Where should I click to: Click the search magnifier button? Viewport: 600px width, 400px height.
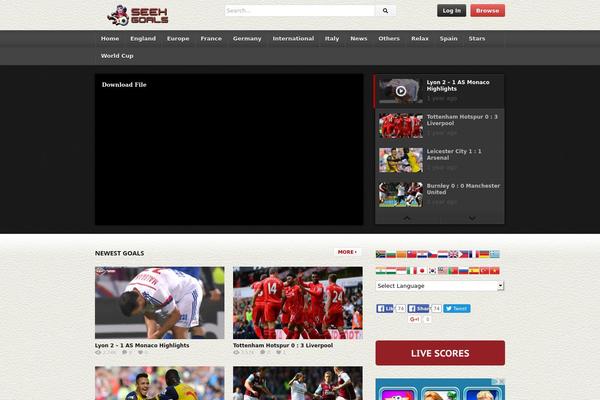[x=385, y=11]
